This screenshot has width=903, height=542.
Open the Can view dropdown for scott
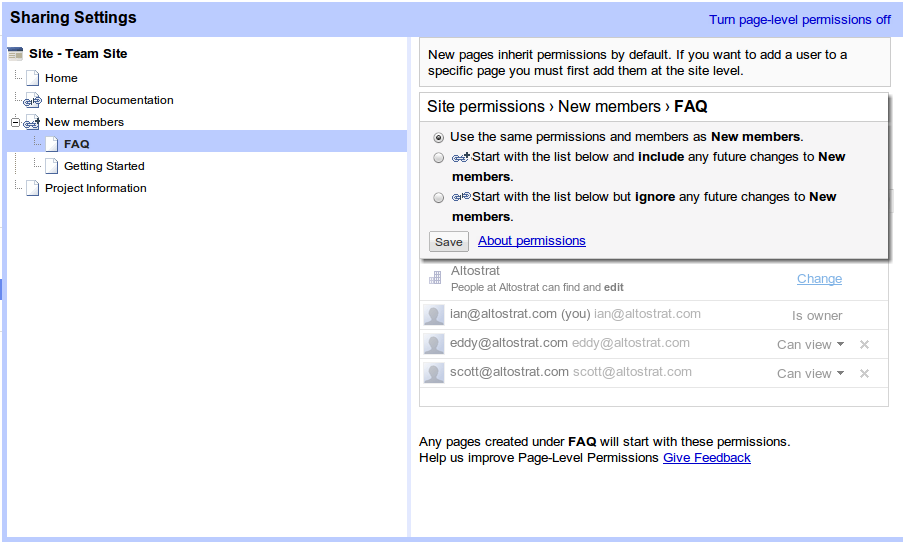click(x=810, y=373)
